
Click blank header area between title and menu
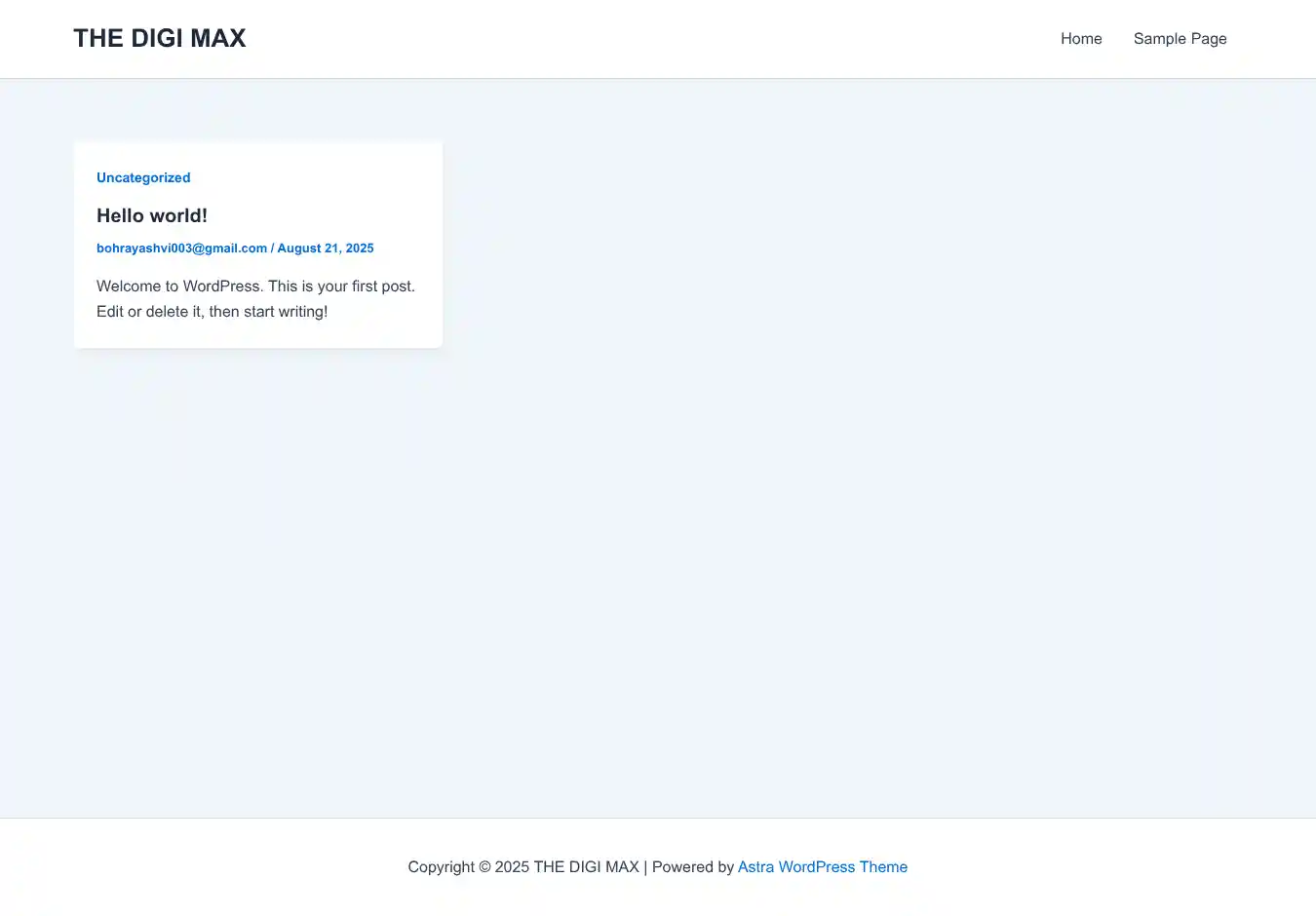pyautogui.click(x=634, y=39)
